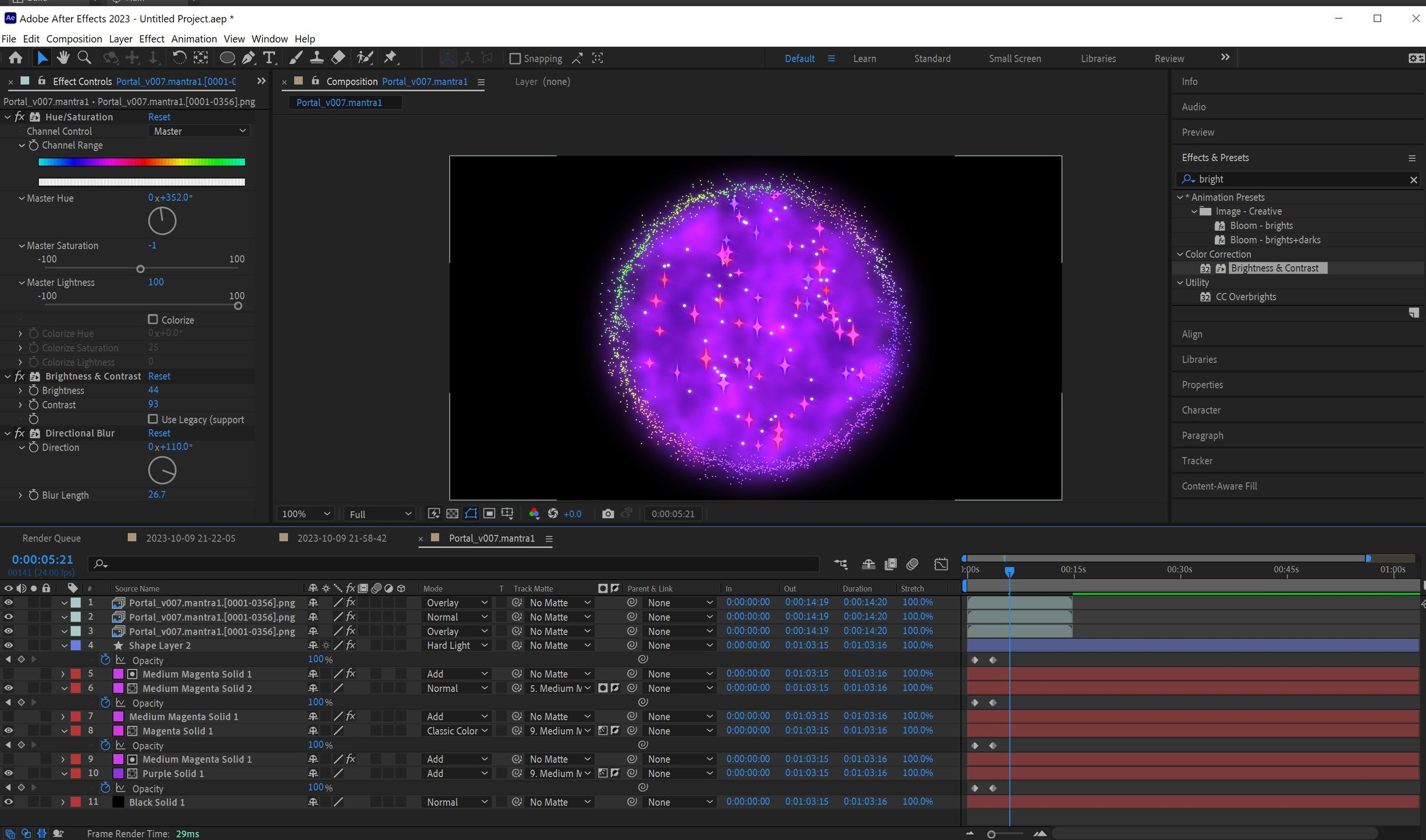
Task: Switch to the Render Queue tab
Action: (x=51, y=538)
